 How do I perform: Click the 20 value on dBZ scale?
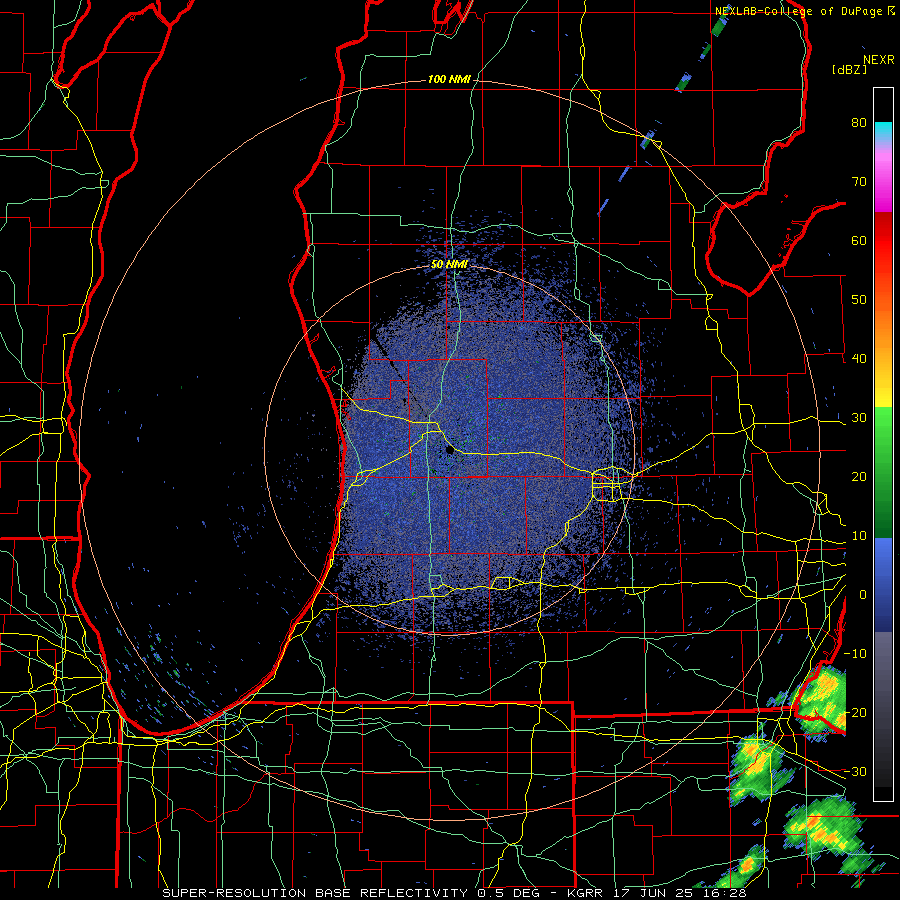(859, 477)
